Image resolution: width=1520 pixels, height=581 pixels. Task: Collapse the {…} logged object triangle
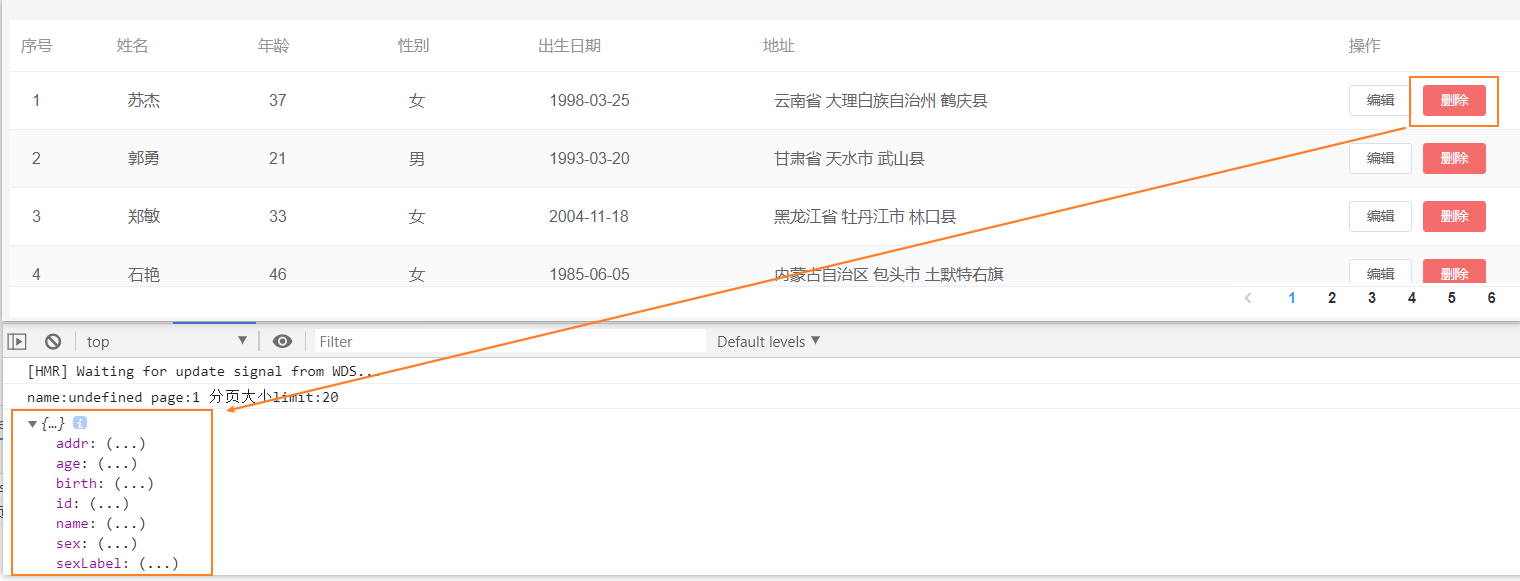[33, 424]
